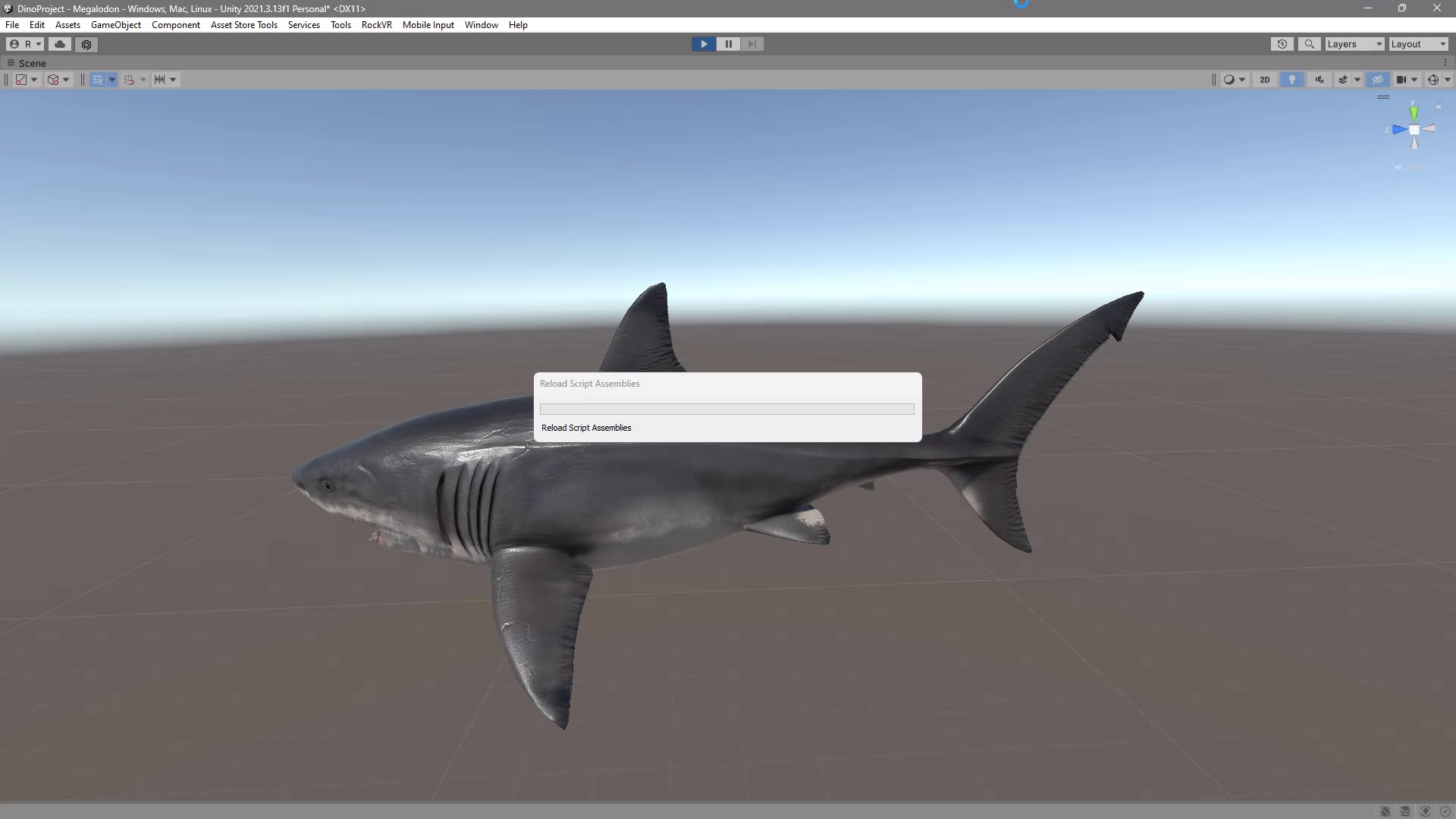Open the Assets menu
This screenshot has height=819, width=1456.
[x=67, y=25]
